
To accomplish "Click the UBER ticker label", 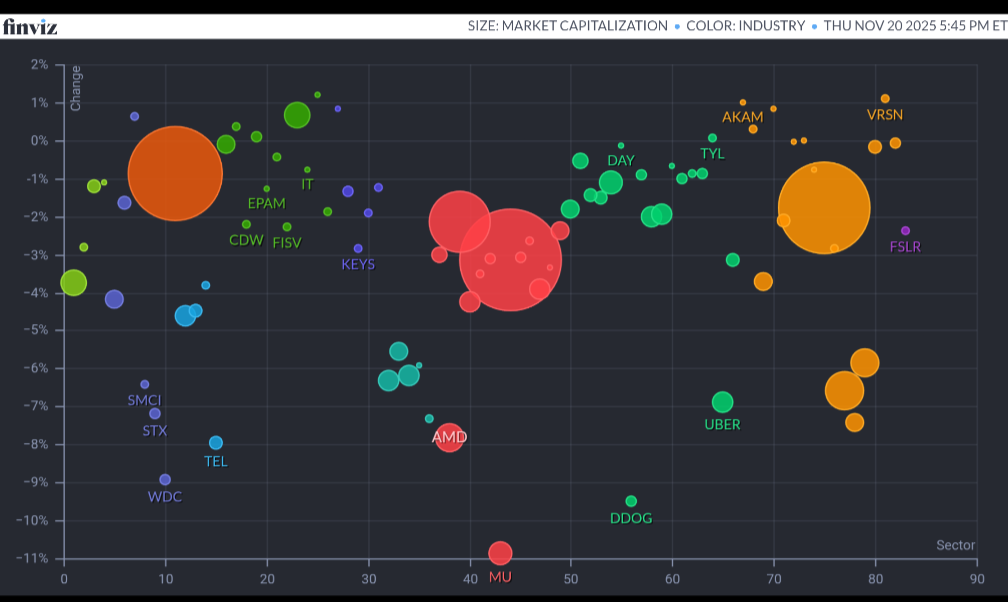I will (x=723, y=424).
